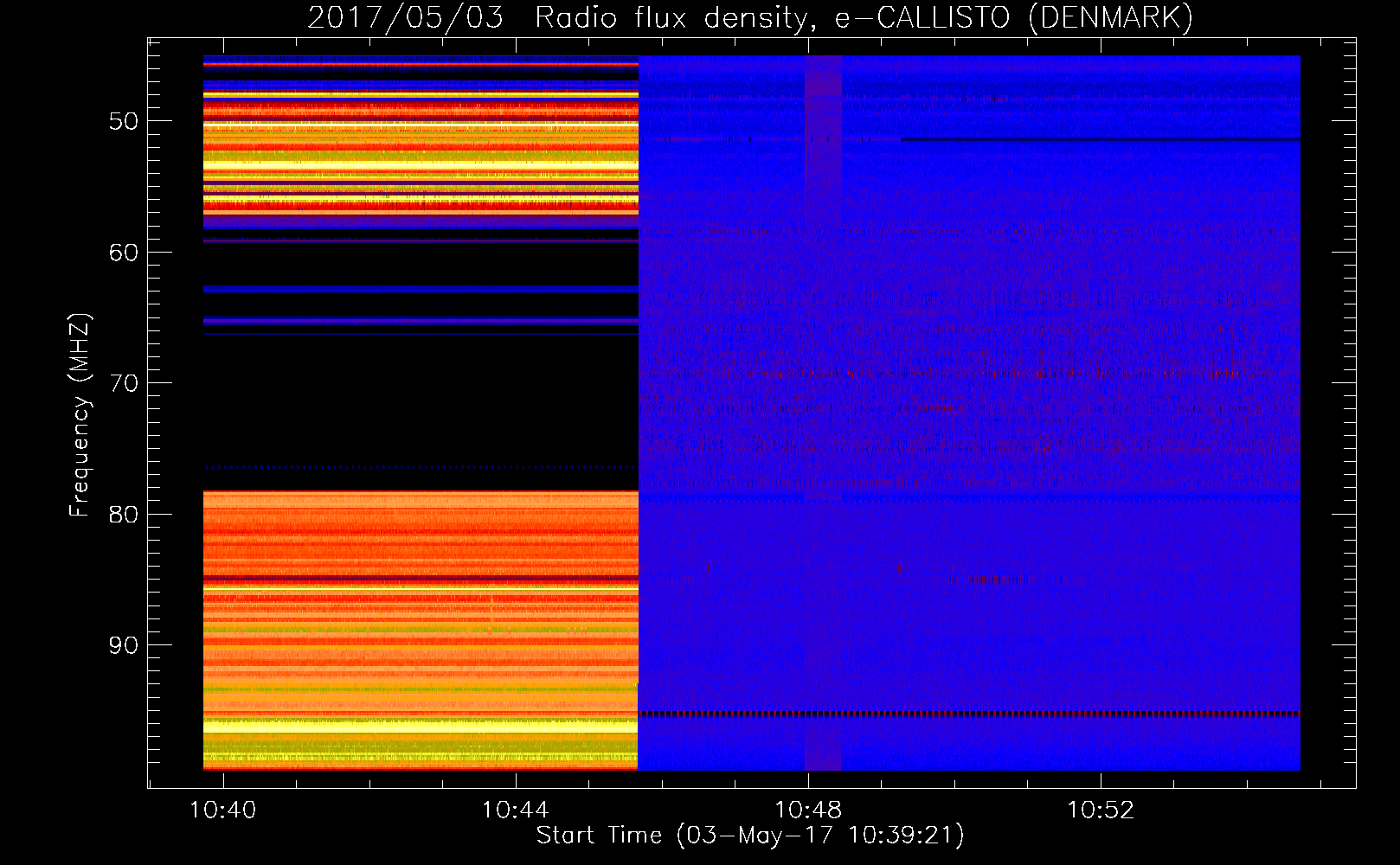Click the 80 frequency tick label

point(124,515)
